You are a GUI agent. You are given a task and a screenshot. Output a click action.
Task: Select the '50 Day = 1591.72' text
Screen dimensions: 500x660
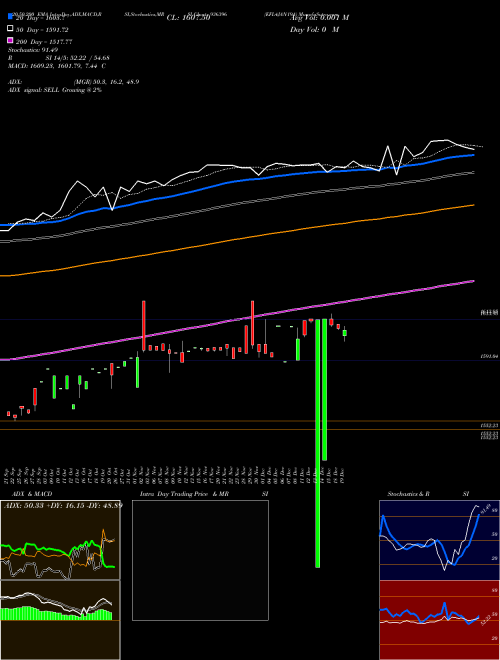click(42, 30)
